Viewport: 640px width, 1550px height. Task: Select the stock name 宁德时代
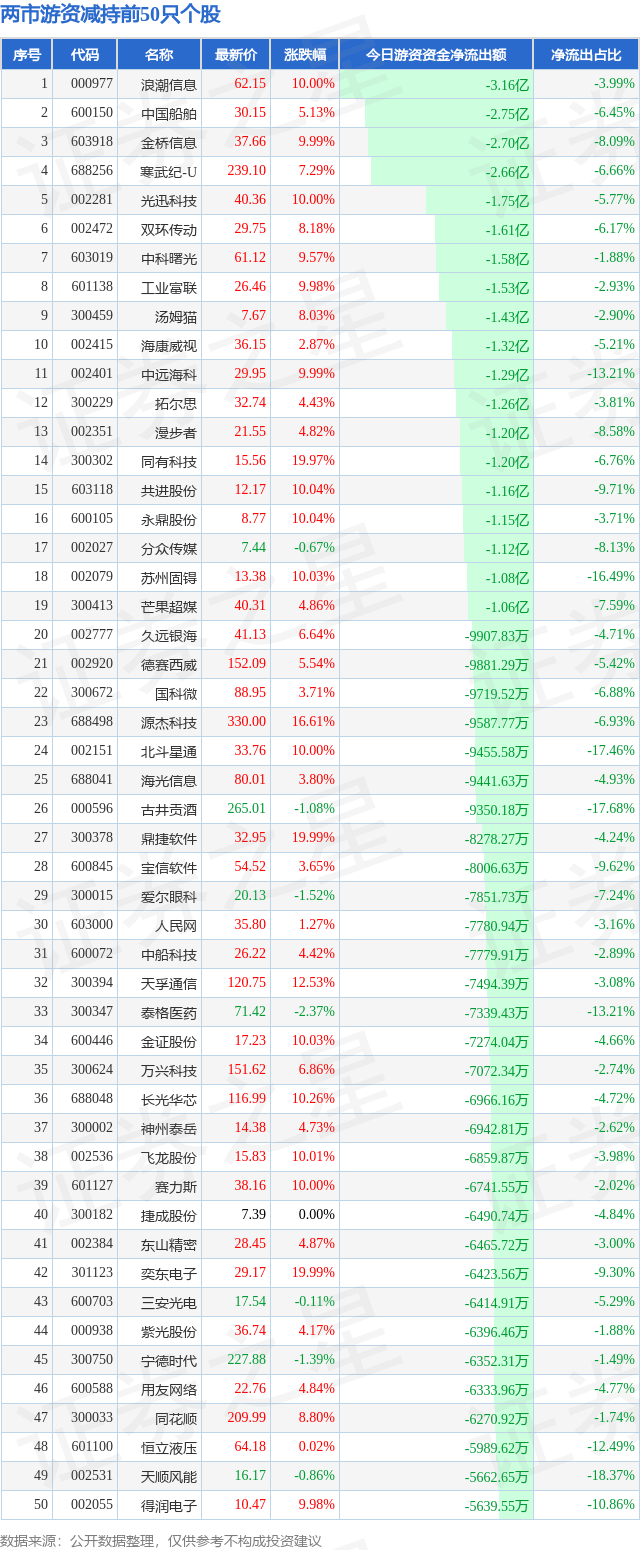point(169,1361)
